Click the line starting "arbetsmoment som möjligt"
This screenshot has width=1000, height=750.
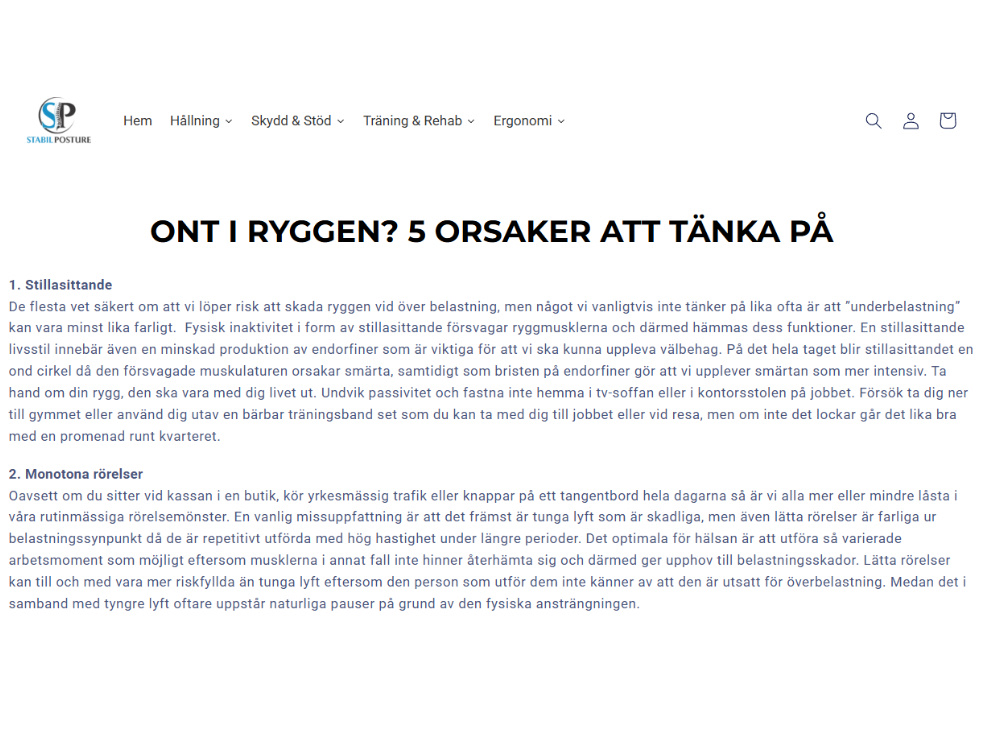coord(480,560)
